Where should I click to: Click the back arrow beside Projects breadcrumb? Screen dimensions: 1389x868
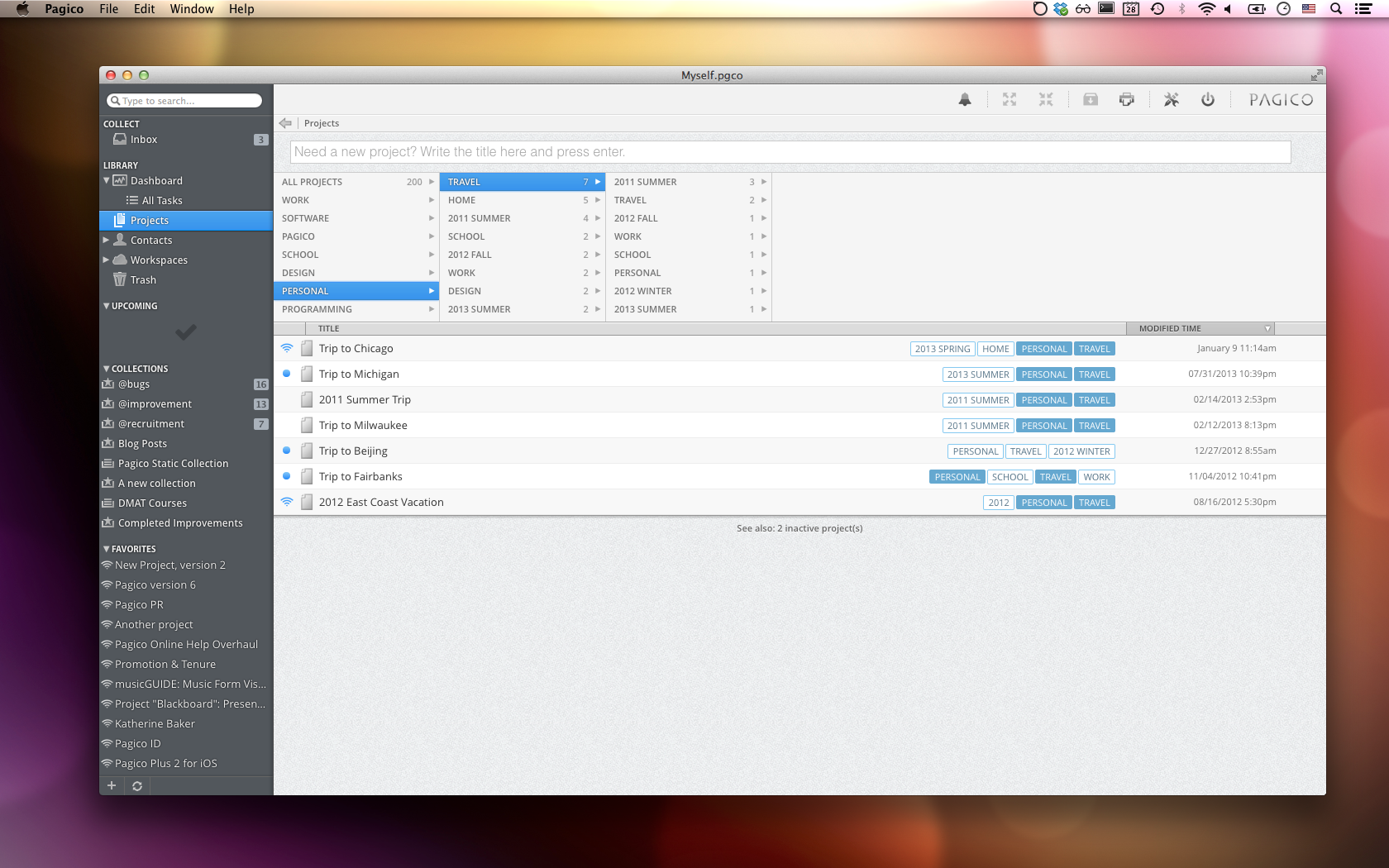click(285, 123)
